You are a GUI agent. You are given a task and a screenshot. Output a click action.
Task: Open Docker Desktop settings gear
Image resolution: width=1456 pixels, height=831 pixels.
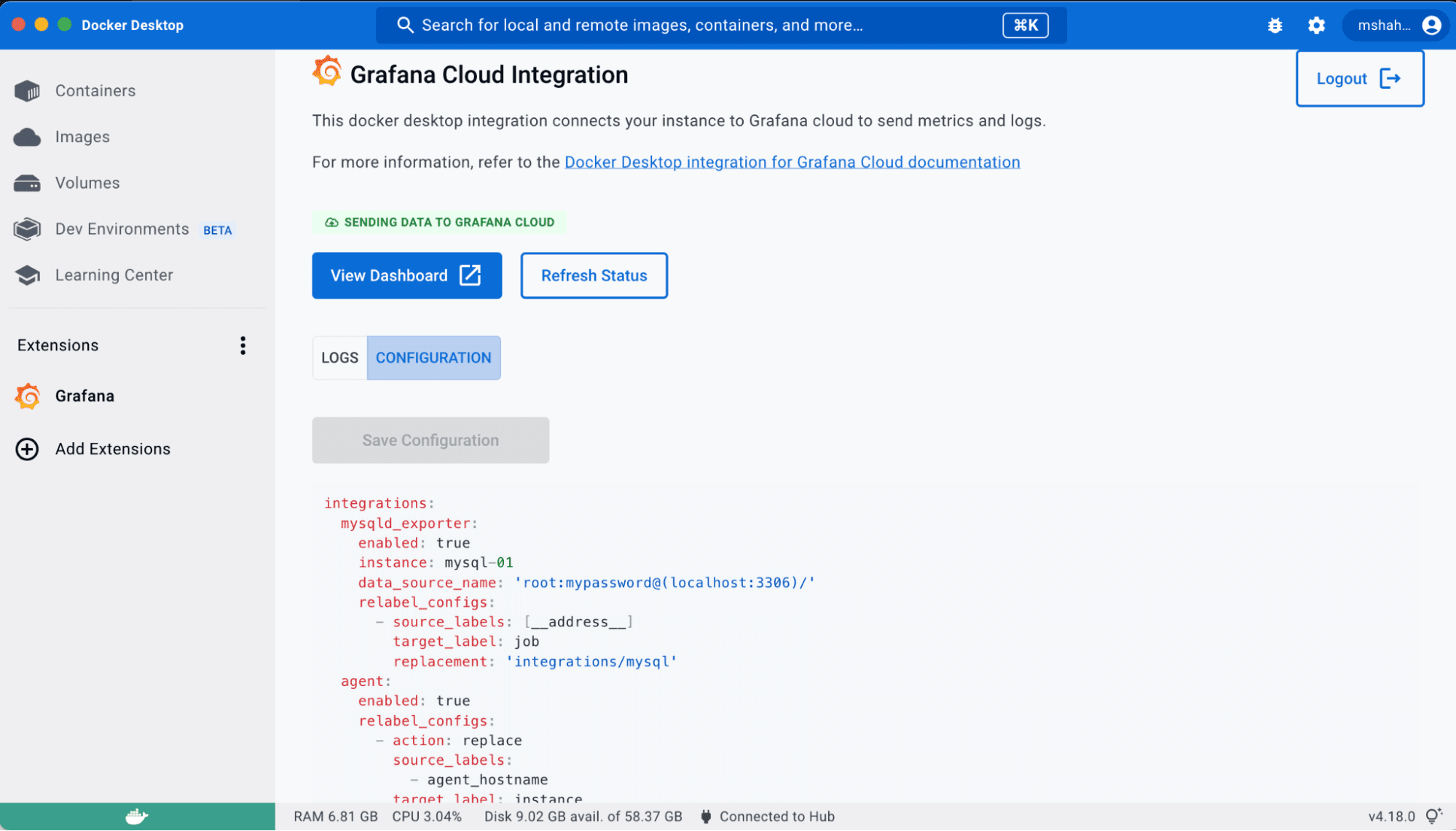1316,25
